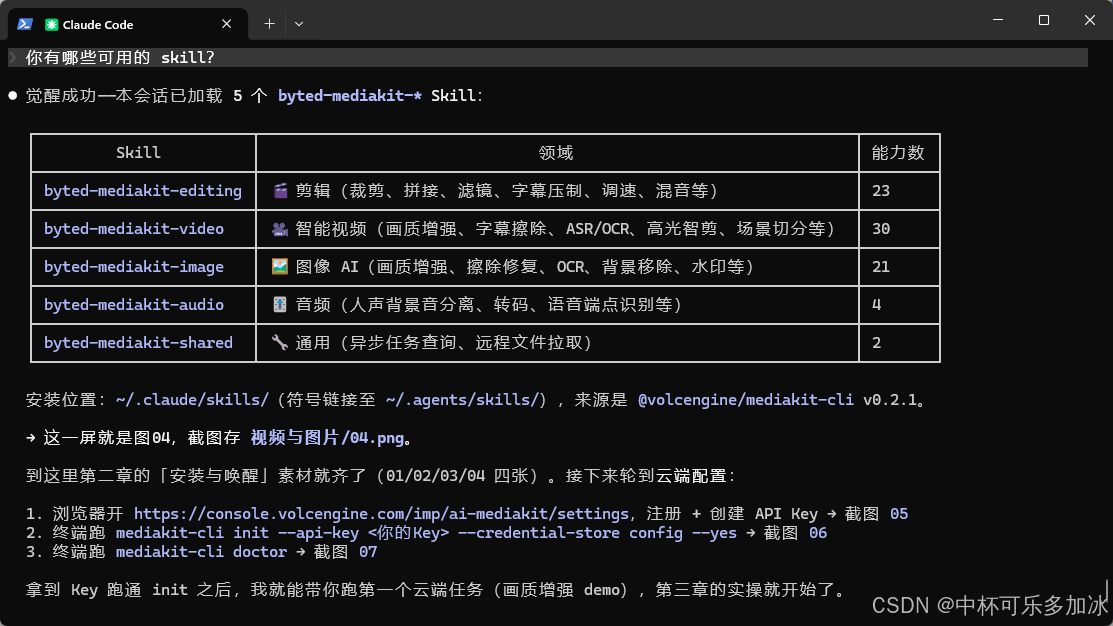
Task: Click byted-mediakit-audio skill name
Action: 133,304
